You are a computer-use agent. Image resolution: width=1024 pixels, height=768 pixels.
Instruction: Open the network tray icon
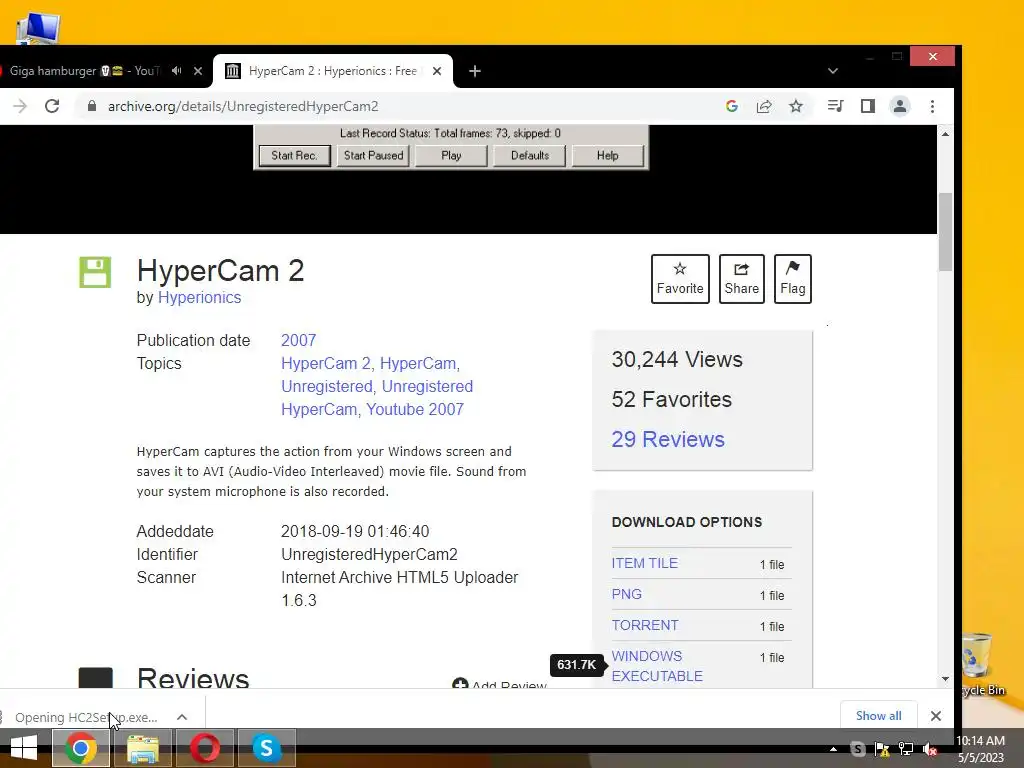point(906,749)
